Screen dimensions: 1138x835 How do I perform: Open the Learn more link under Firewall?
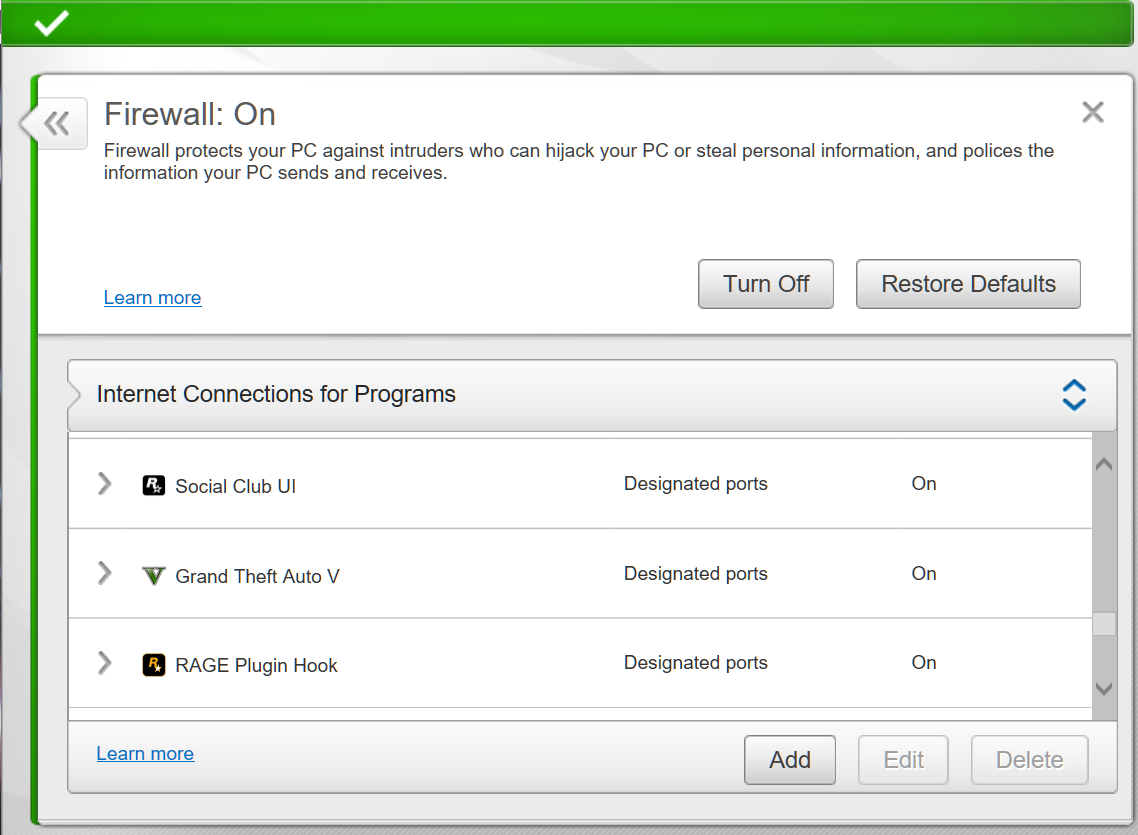pos(152,298)
